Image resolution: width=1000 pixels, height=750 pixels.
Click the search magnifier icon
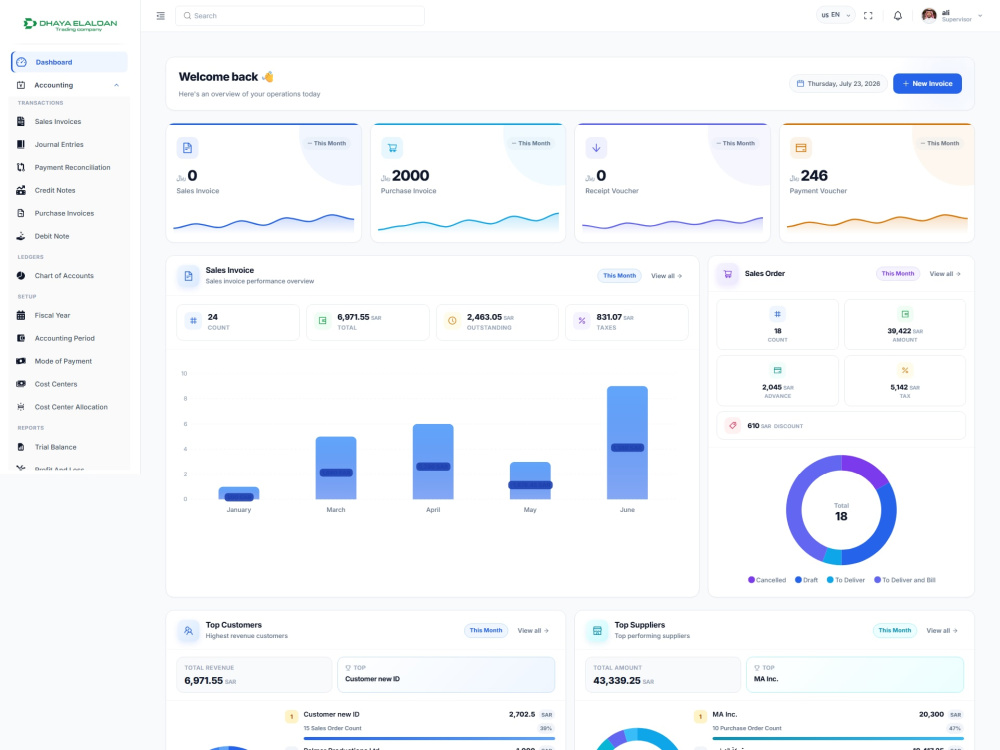[x=188, y=16]
